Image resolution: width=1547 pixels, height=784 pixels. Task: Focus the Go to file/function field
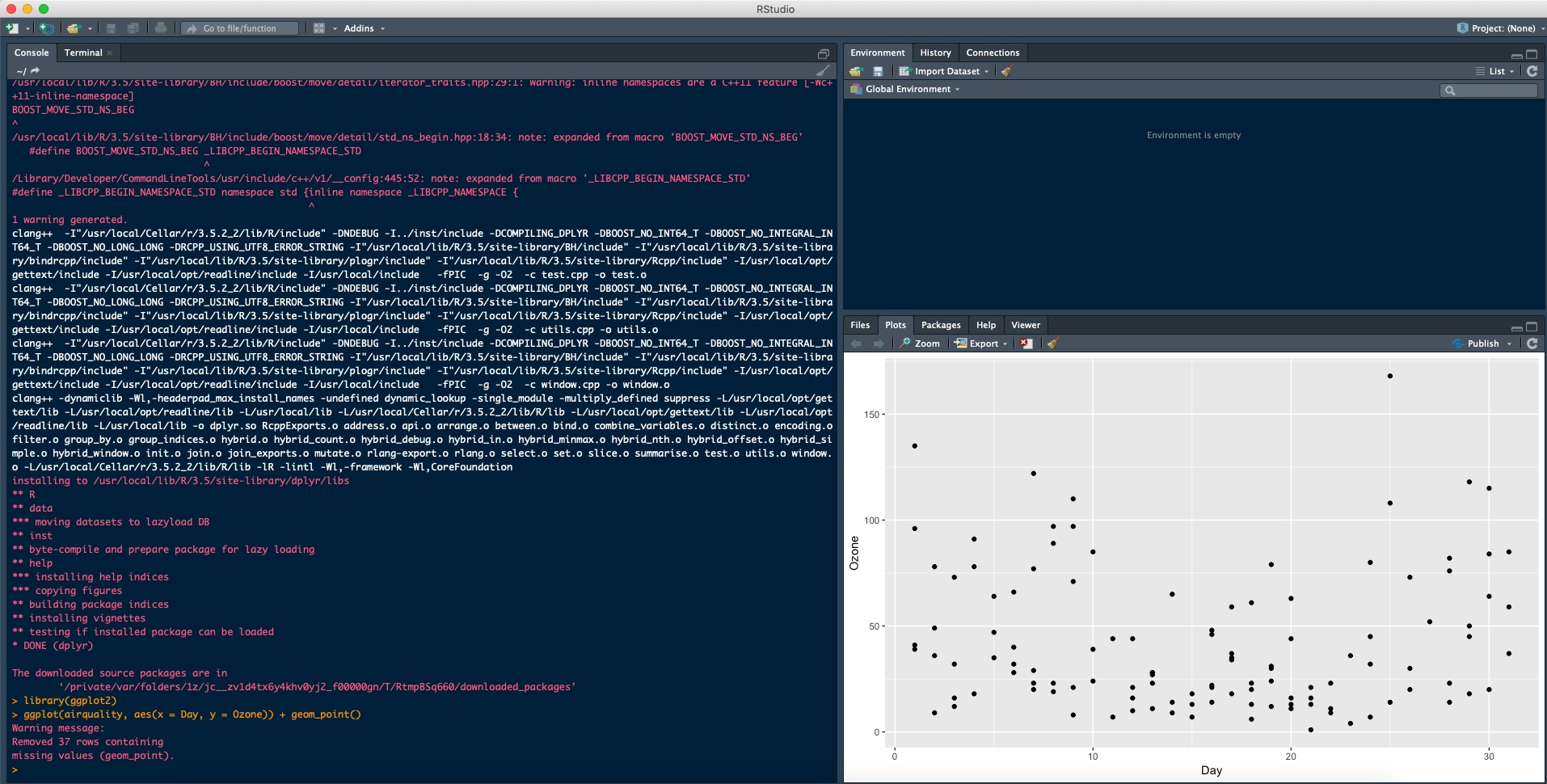[239, 28]
